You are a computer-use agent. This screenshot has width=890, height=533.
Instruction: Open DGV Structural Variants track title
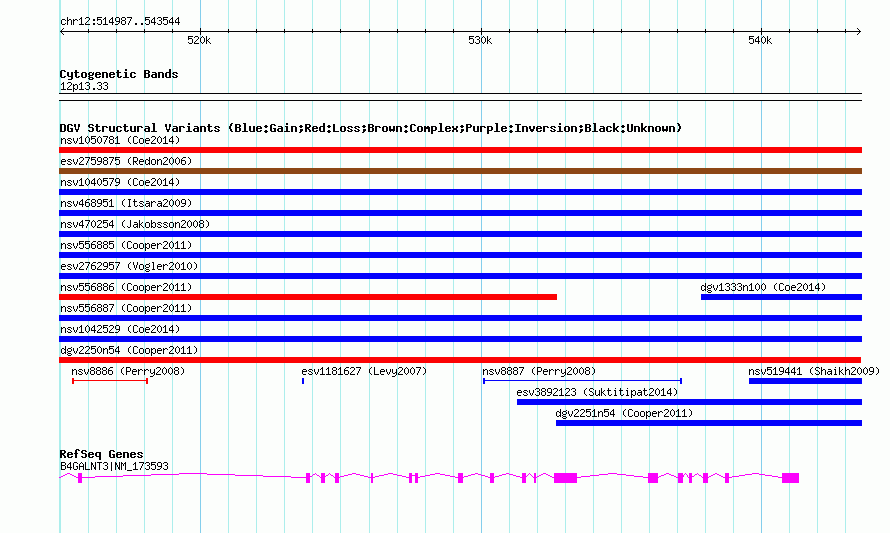pyautogui.click(x=371, y=128)
